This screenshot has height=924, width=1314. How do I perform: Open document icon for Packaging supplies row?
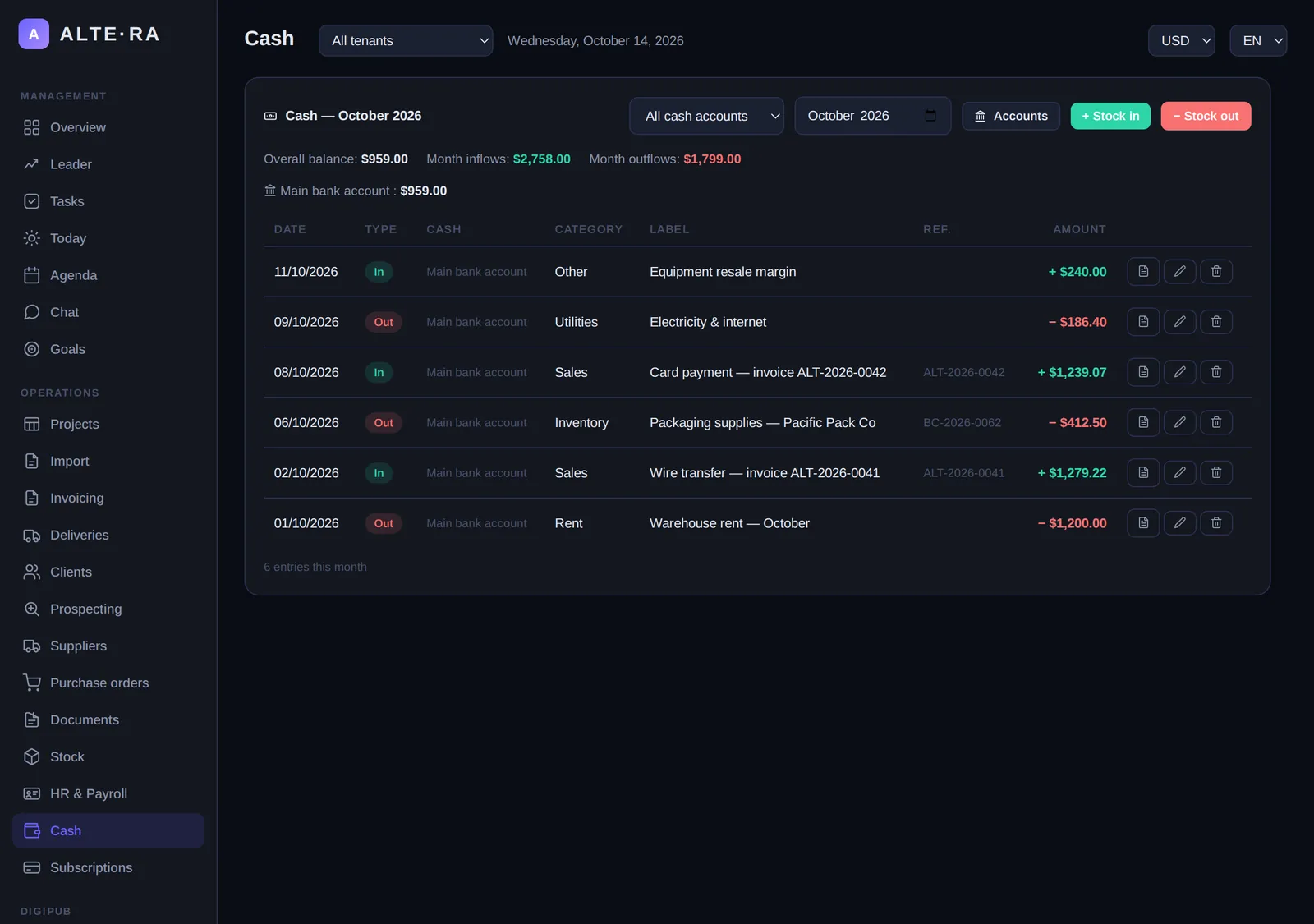[x=1143, y=422]
